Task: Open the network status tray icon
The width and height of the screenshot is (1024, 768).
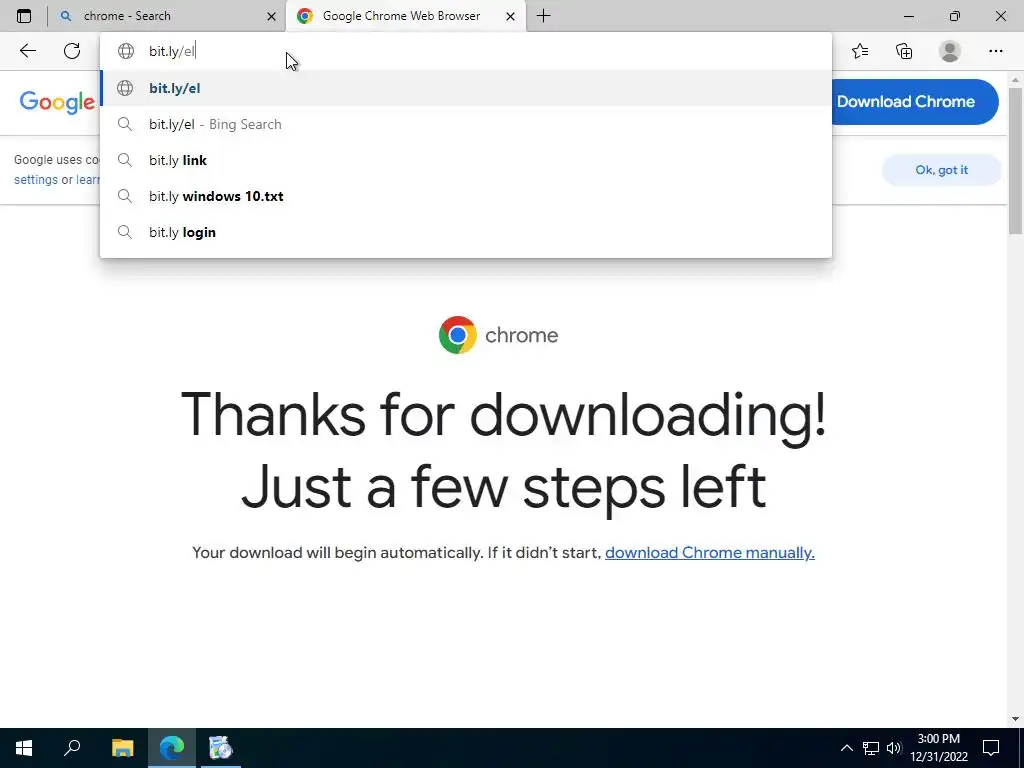Action: coord(871,748)
